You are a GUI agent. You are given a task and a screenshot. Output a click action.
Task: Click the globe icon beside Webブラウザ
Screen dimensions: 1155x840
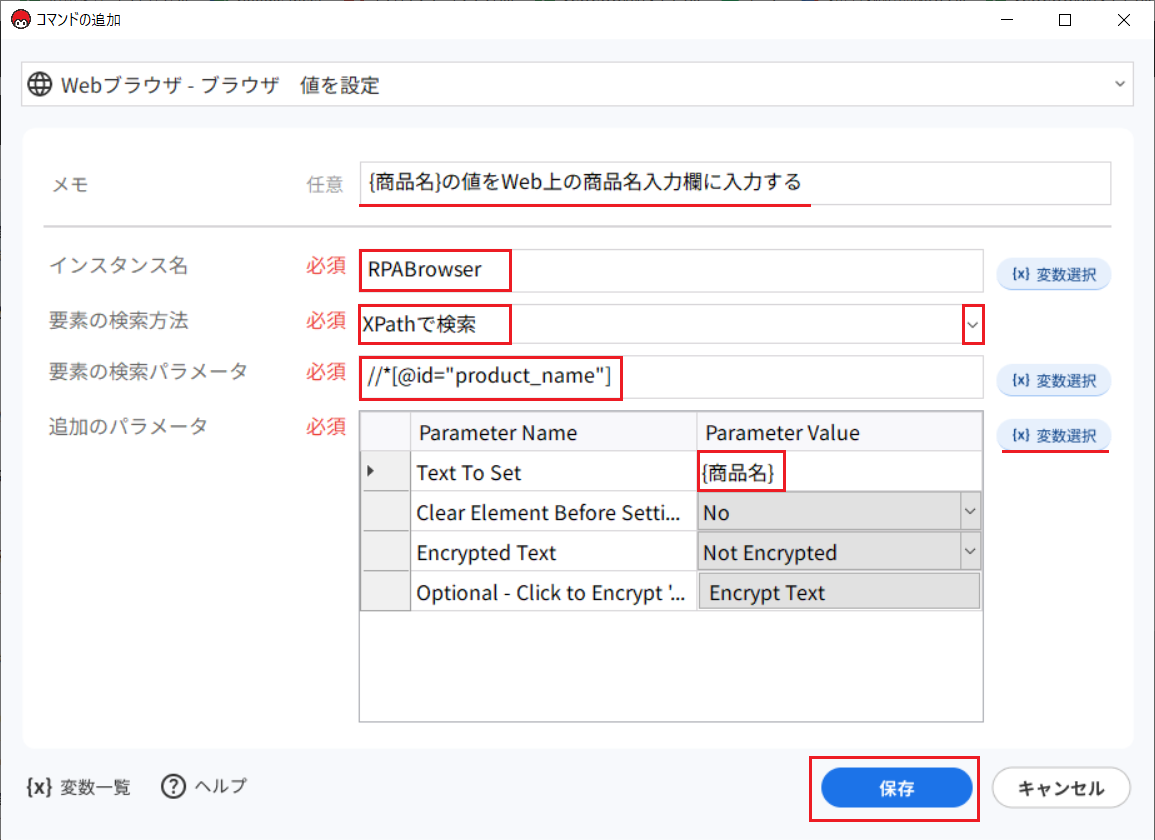tap(40, 85)
